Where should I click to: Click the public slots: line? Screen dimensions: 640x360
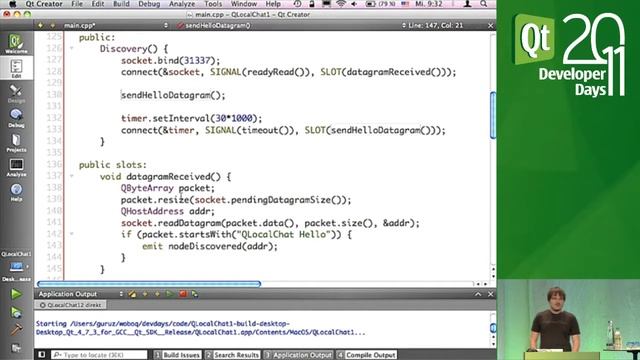point(113,165)
